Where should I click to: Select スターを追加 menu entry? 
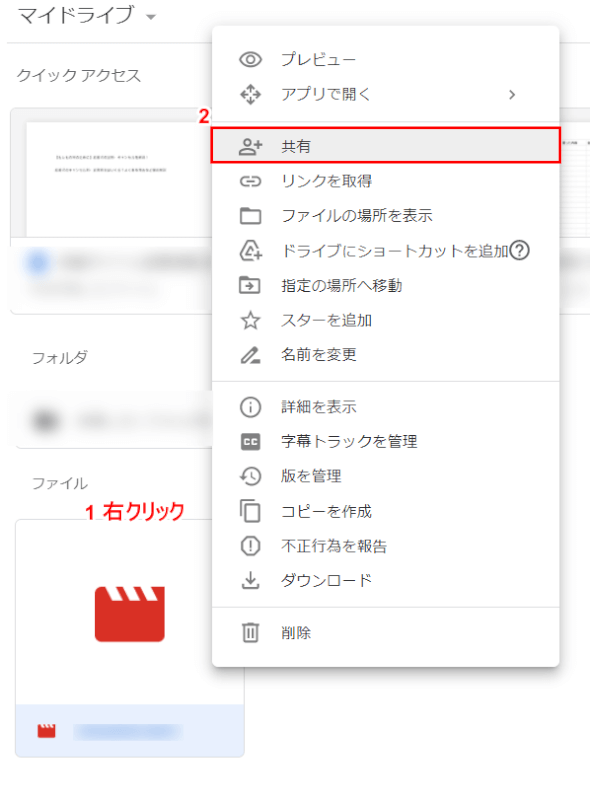(385, 320)
